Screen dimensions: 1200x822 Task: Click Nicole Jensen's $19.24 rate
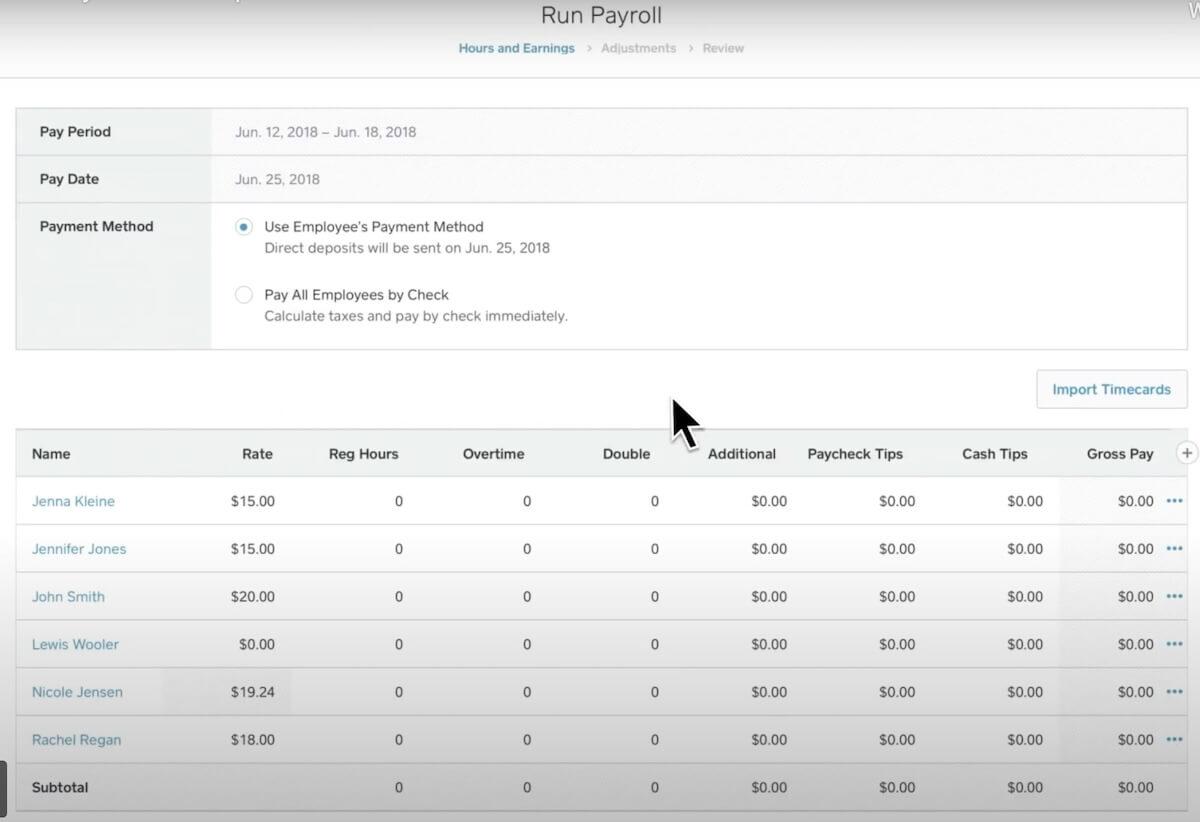click(252, 692)
